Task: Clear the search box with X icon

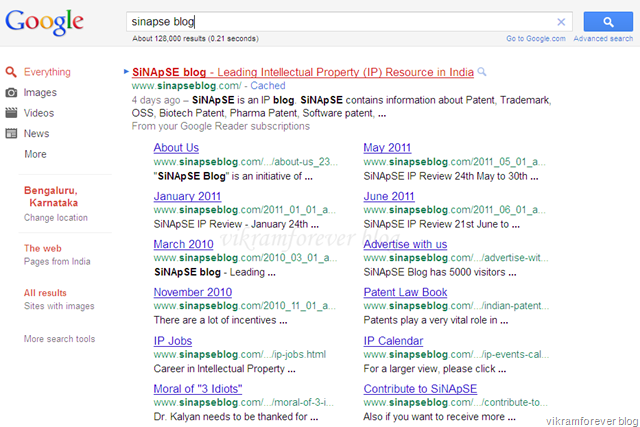Action: [x=561, y=22]
